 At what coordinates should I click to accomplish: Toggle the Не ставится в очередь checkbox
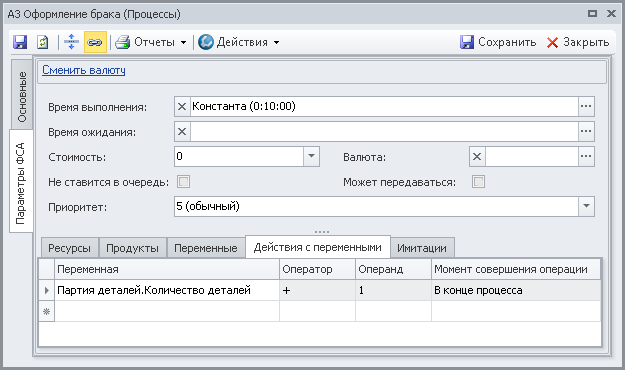click(183, 182)
